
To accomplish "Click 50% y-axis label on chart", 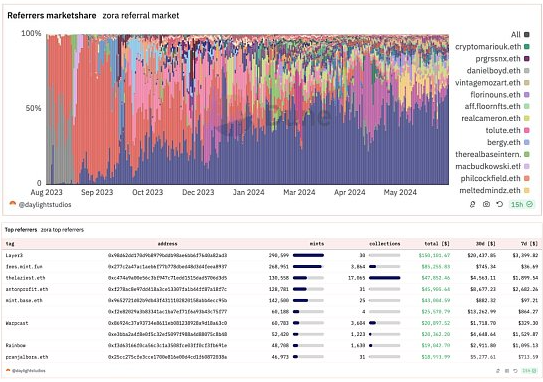I will coord(33,108).
